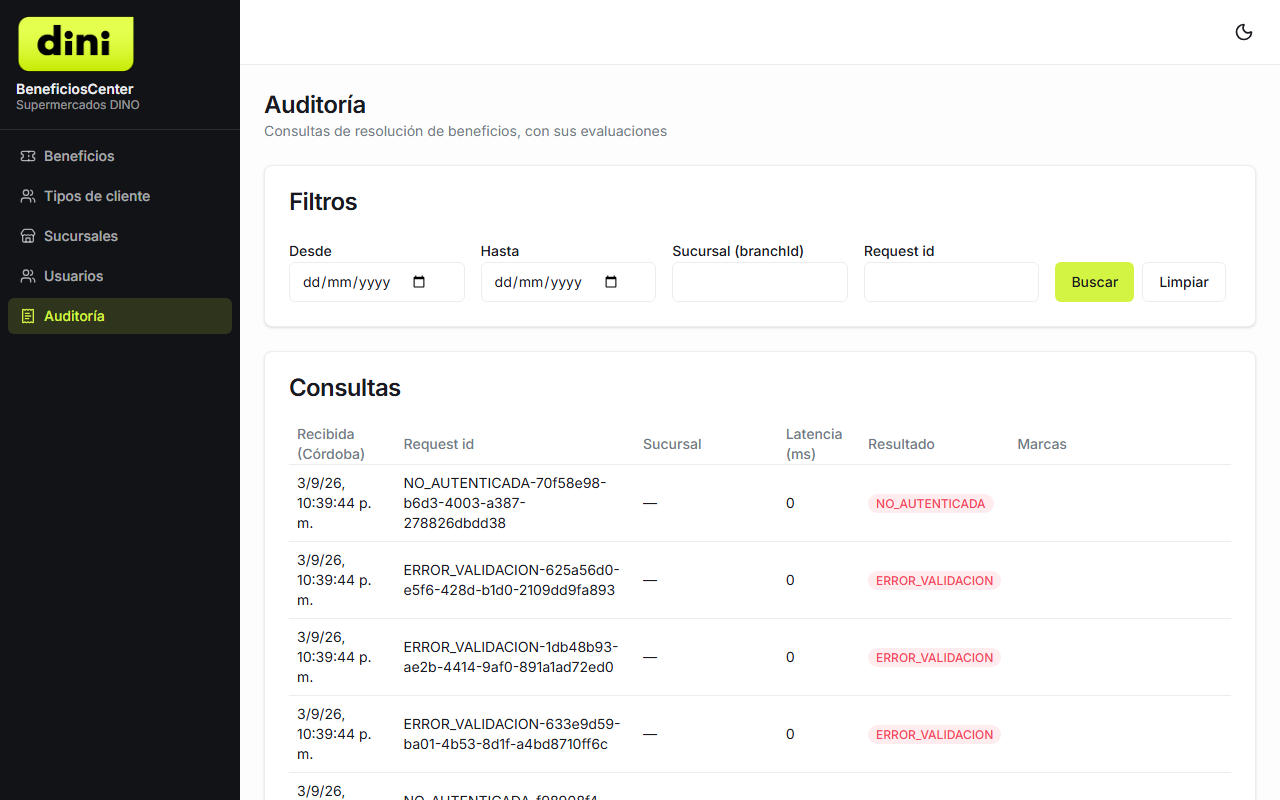Click the Auditoría page heading

click(315, 105)
